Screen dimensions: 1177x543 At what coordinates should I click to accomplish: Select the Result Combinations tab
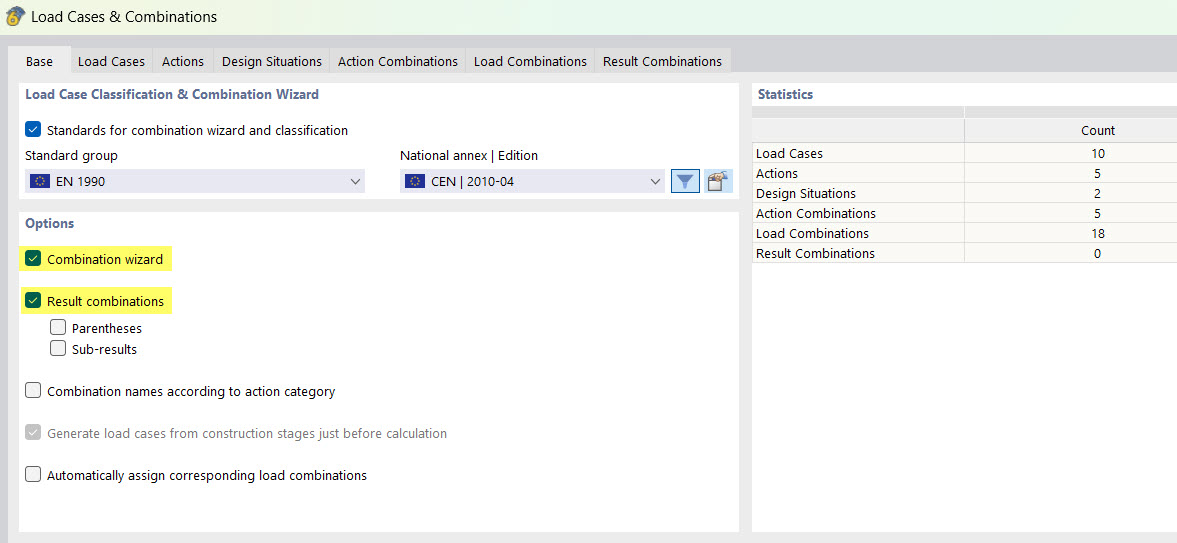(662, 61)
